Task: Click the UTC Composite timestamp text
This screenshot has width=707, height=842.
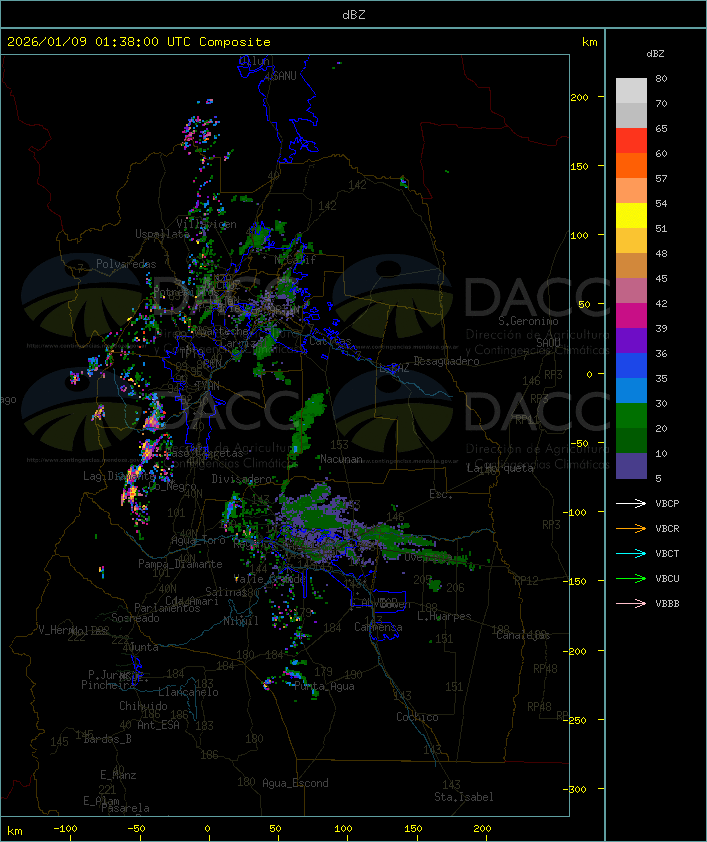Action: click(139, 42)
